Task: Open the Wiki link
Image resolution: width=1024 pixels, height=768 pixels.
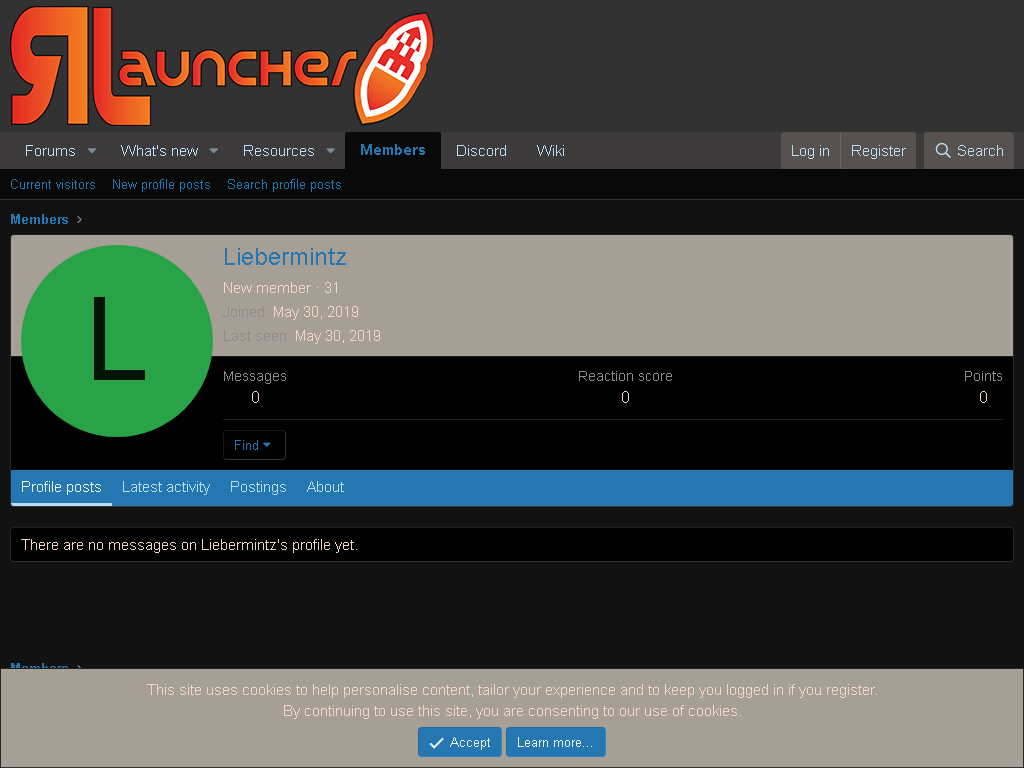Action: [x=551, y=151]
